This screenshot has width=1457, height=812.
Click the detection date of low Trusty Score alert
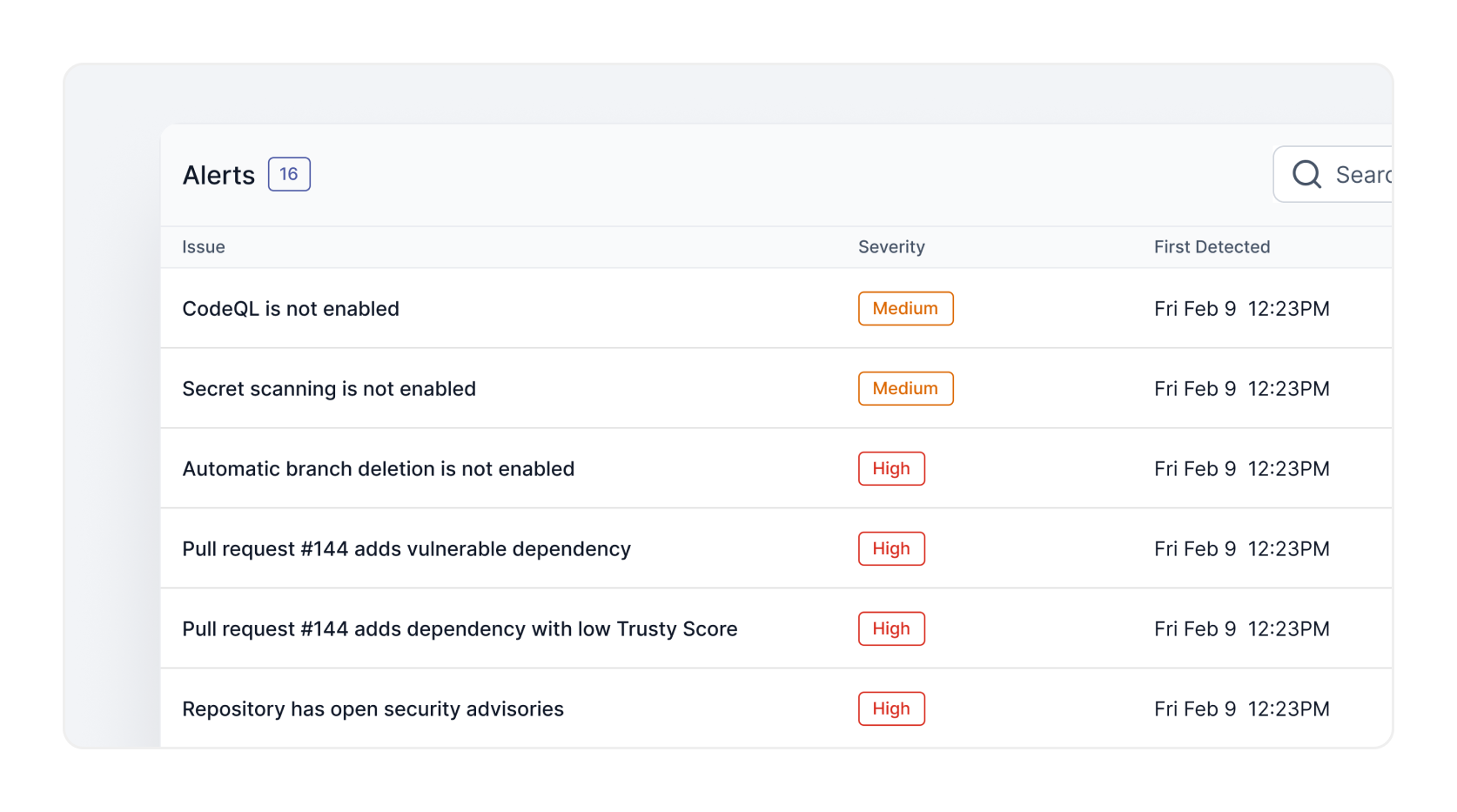(1242, 629)
